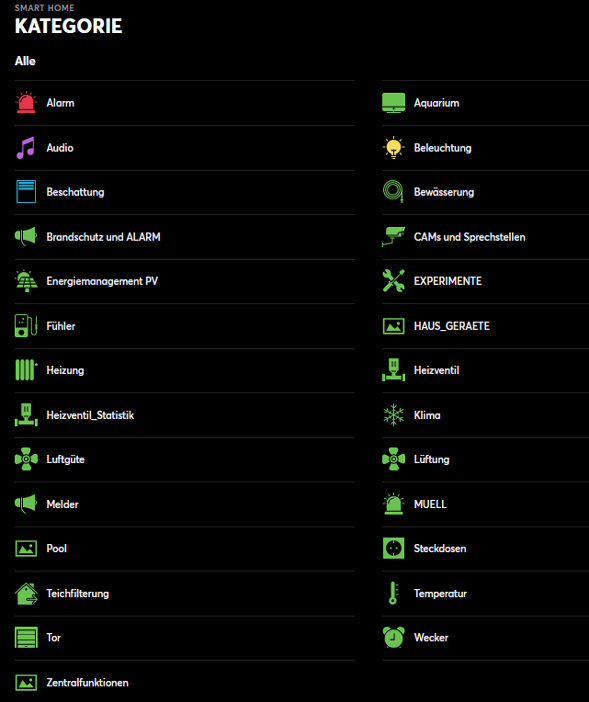The image size is (589, 702).
Task: Open the Beschattung blinds icon
Action: (x=26, y=192)
